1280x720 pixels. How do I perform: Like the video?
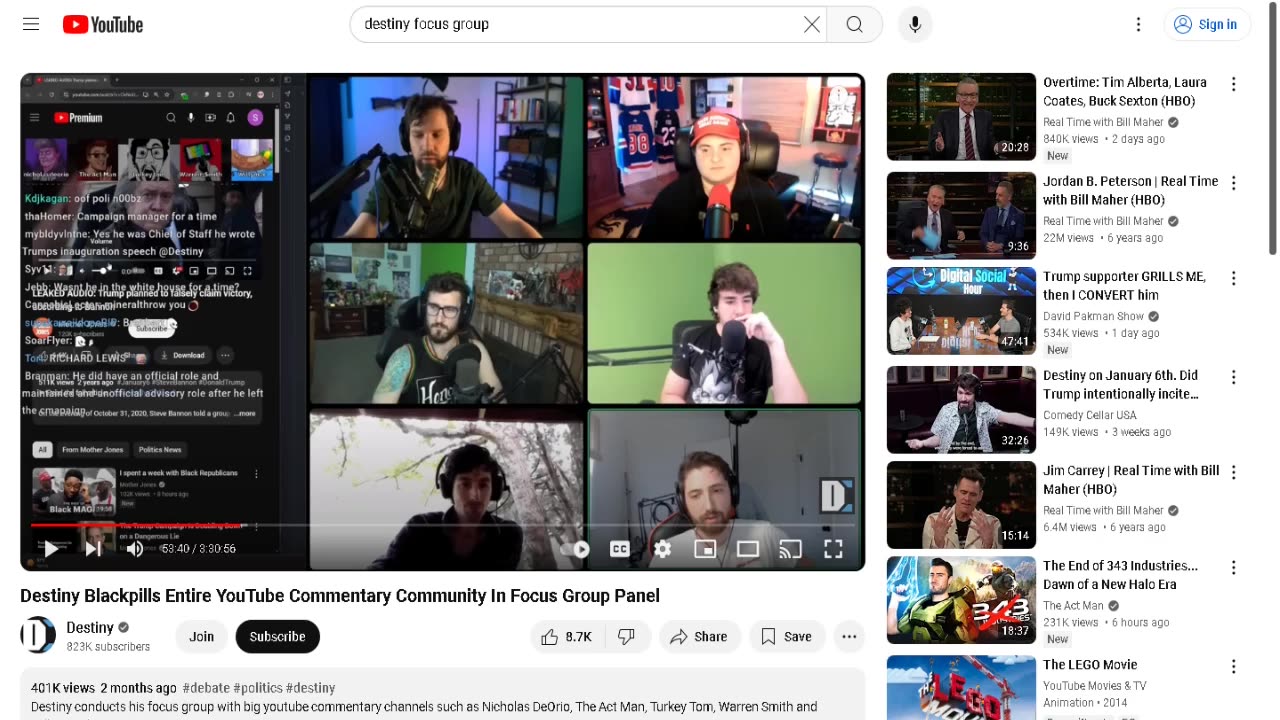coord(567,637)
